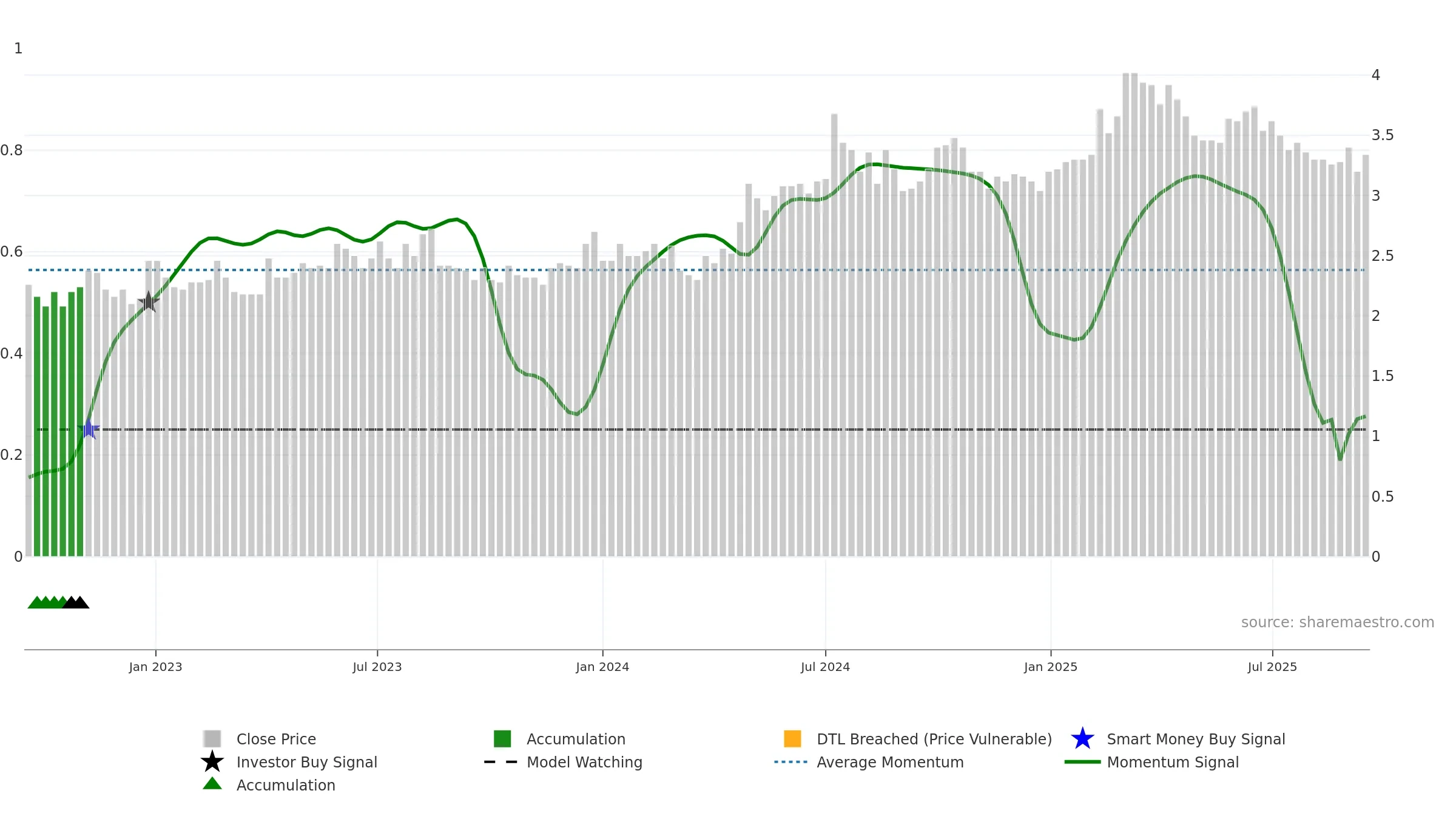Click the black accumulation triangles below the chart

click(x=76, y=602)
